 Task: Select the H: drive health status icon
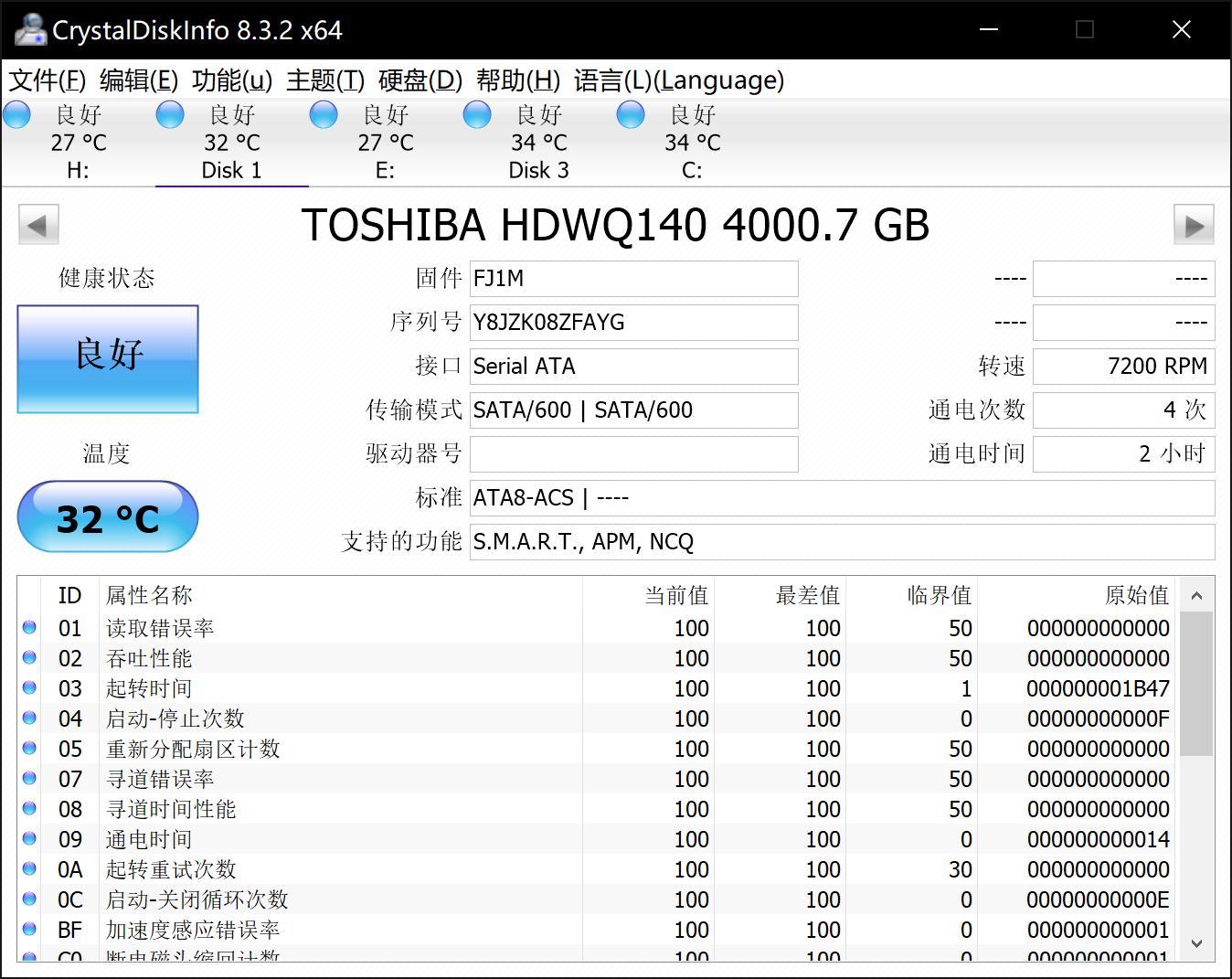(x=16, y=114)
